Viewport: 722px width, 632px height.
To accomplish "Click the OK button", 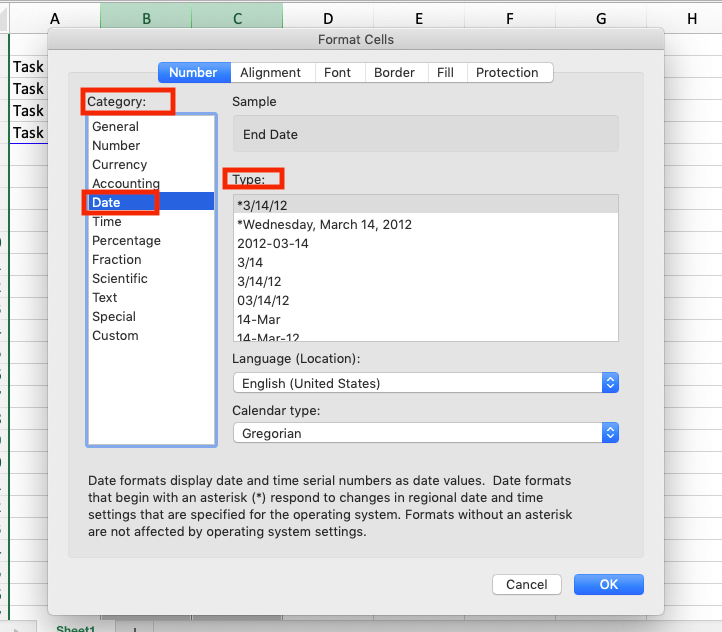I will pyautogui.click(x=608, y=584).
